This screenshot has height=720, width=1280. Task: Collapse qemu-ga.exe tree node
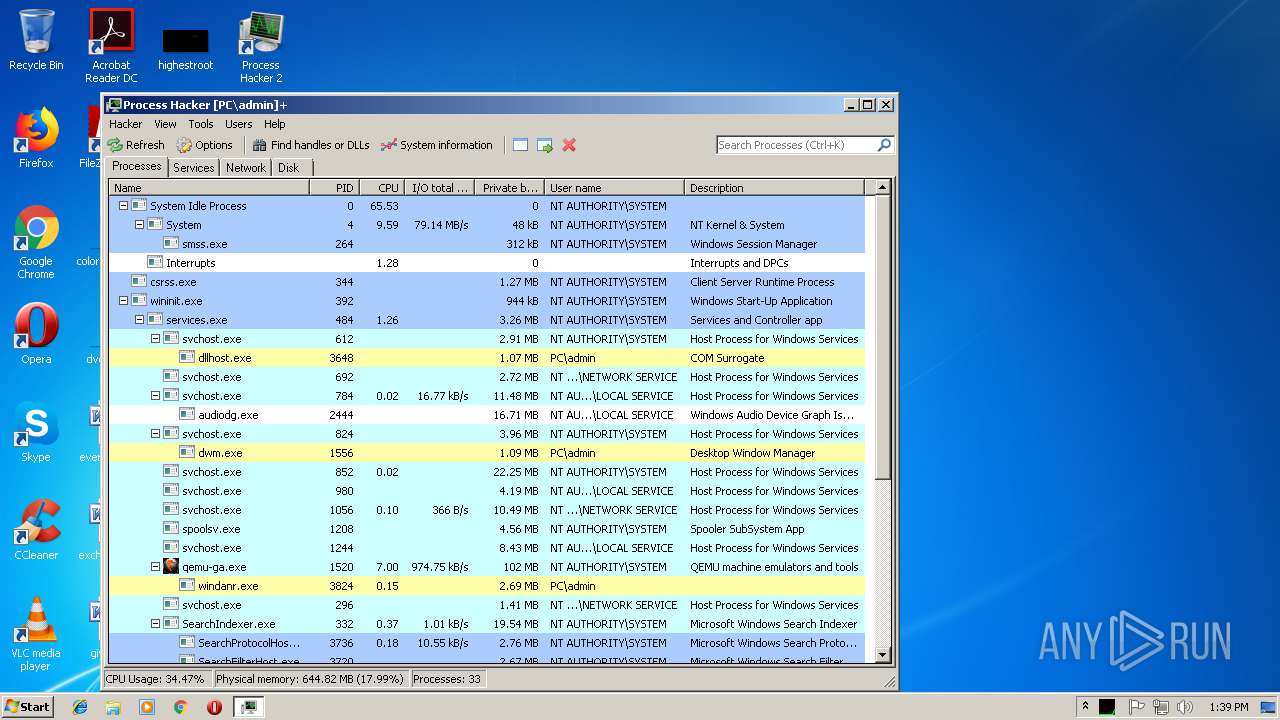pos(155,567)
